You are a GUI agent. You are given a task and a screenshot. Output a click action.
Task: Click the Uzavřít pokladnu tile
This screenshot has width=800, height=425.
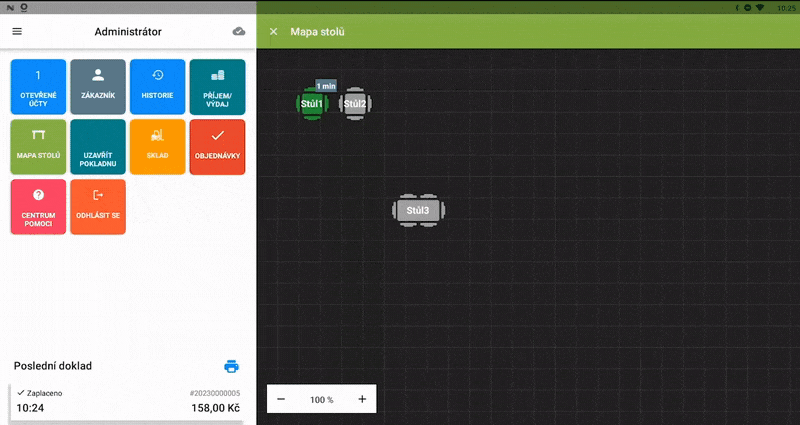pos(98,147)
